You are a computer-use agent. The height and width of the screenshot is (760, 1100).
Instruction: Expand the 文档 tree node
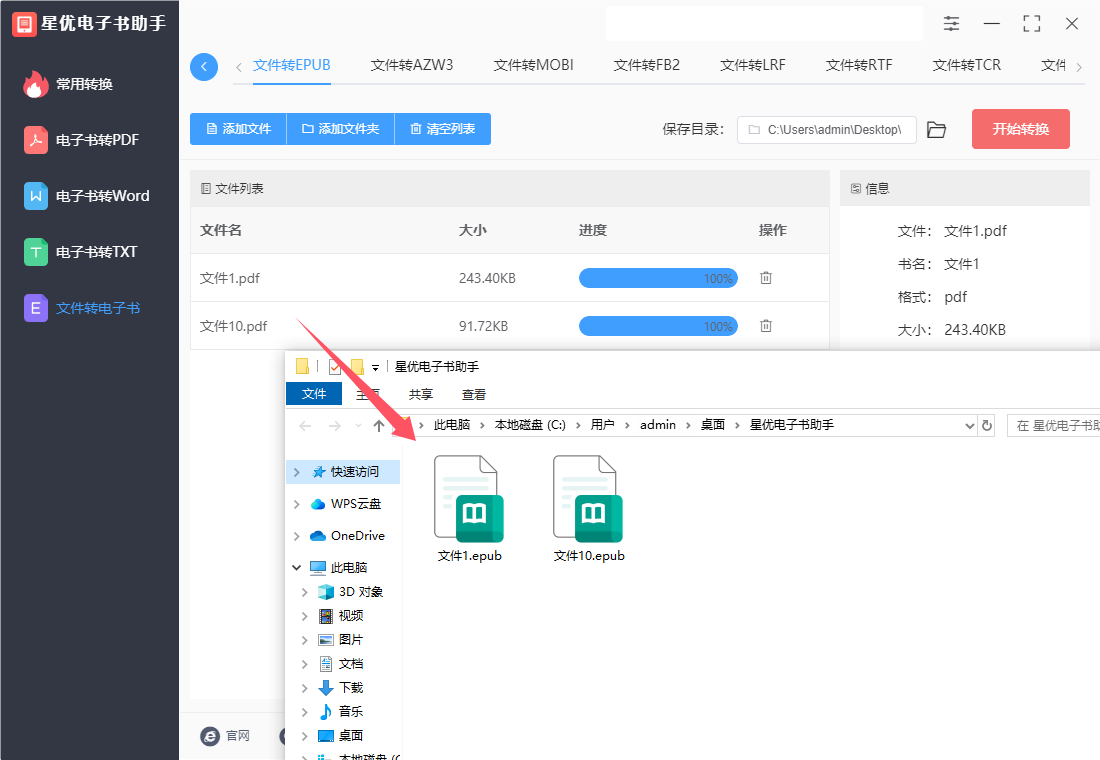tap(304, 664)
